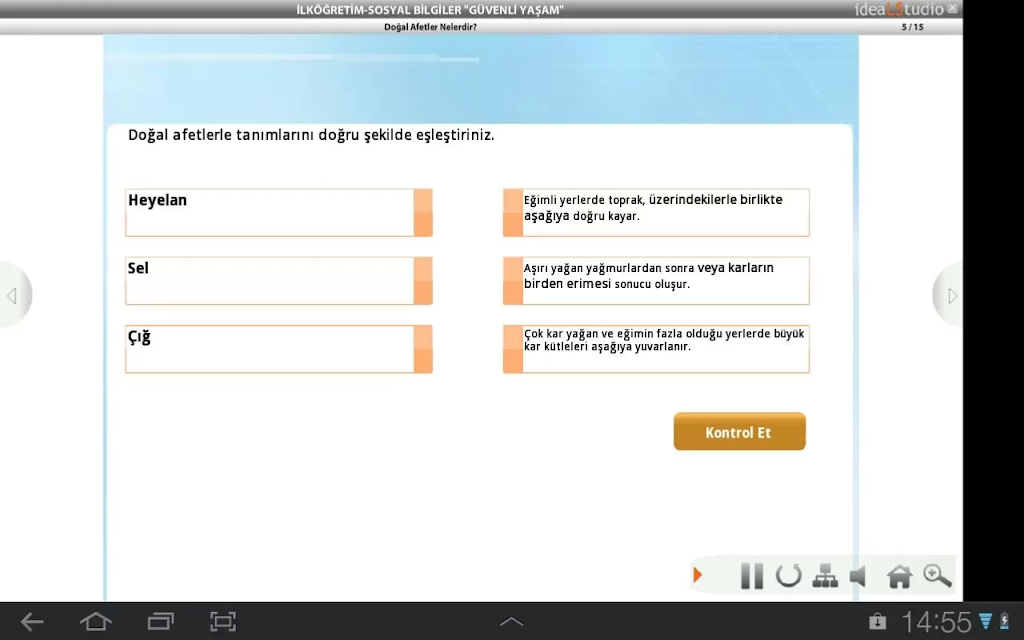Image resolution: width=1024 pixels, height=640 pixels.
Task: Click the matching instruction sentence
Action: 311,135
